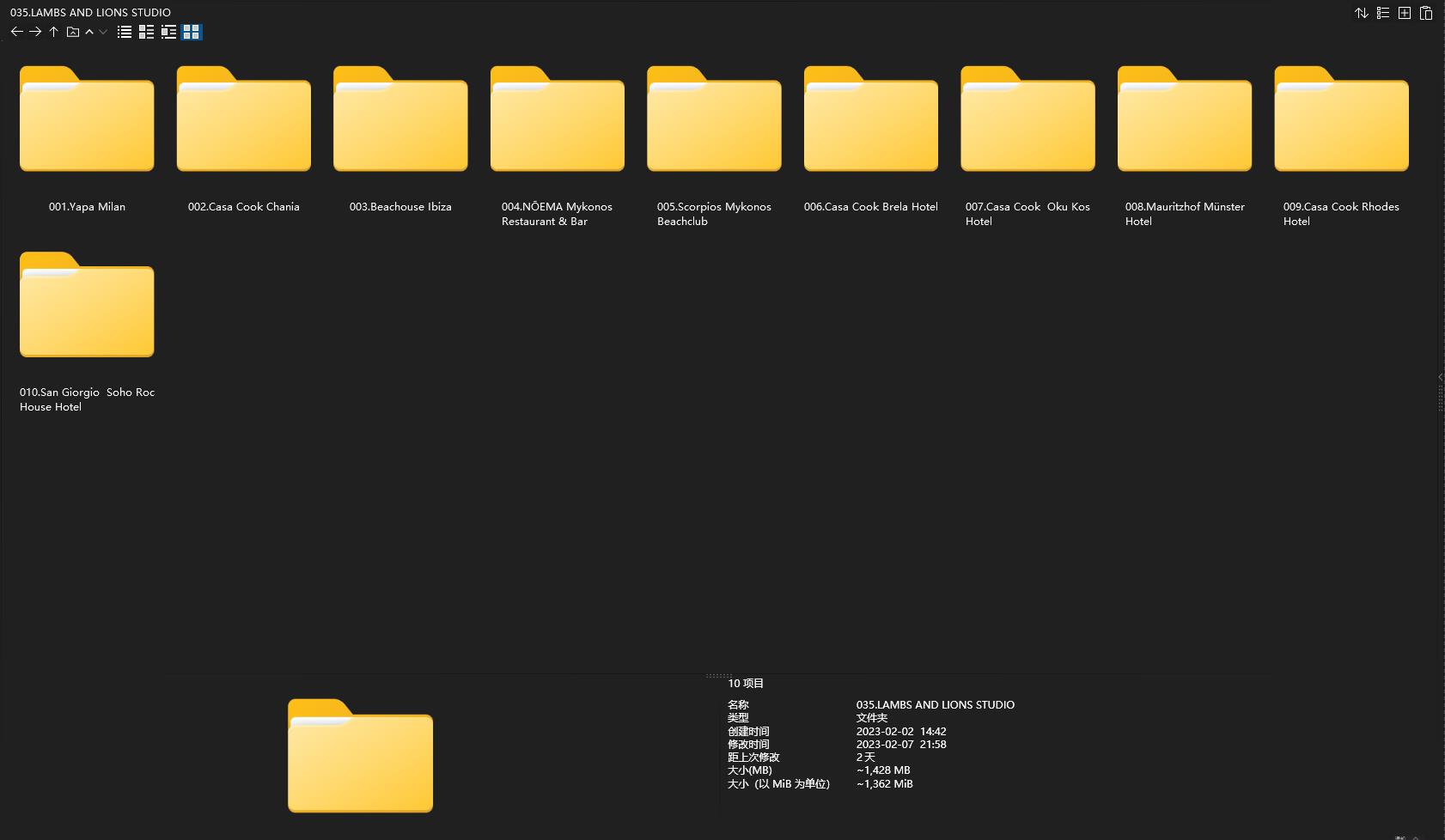This screenshot has width=1445, height=840.
Task: Select the 010.San Giorgio Soho Roc House folder
Action: 87,307
